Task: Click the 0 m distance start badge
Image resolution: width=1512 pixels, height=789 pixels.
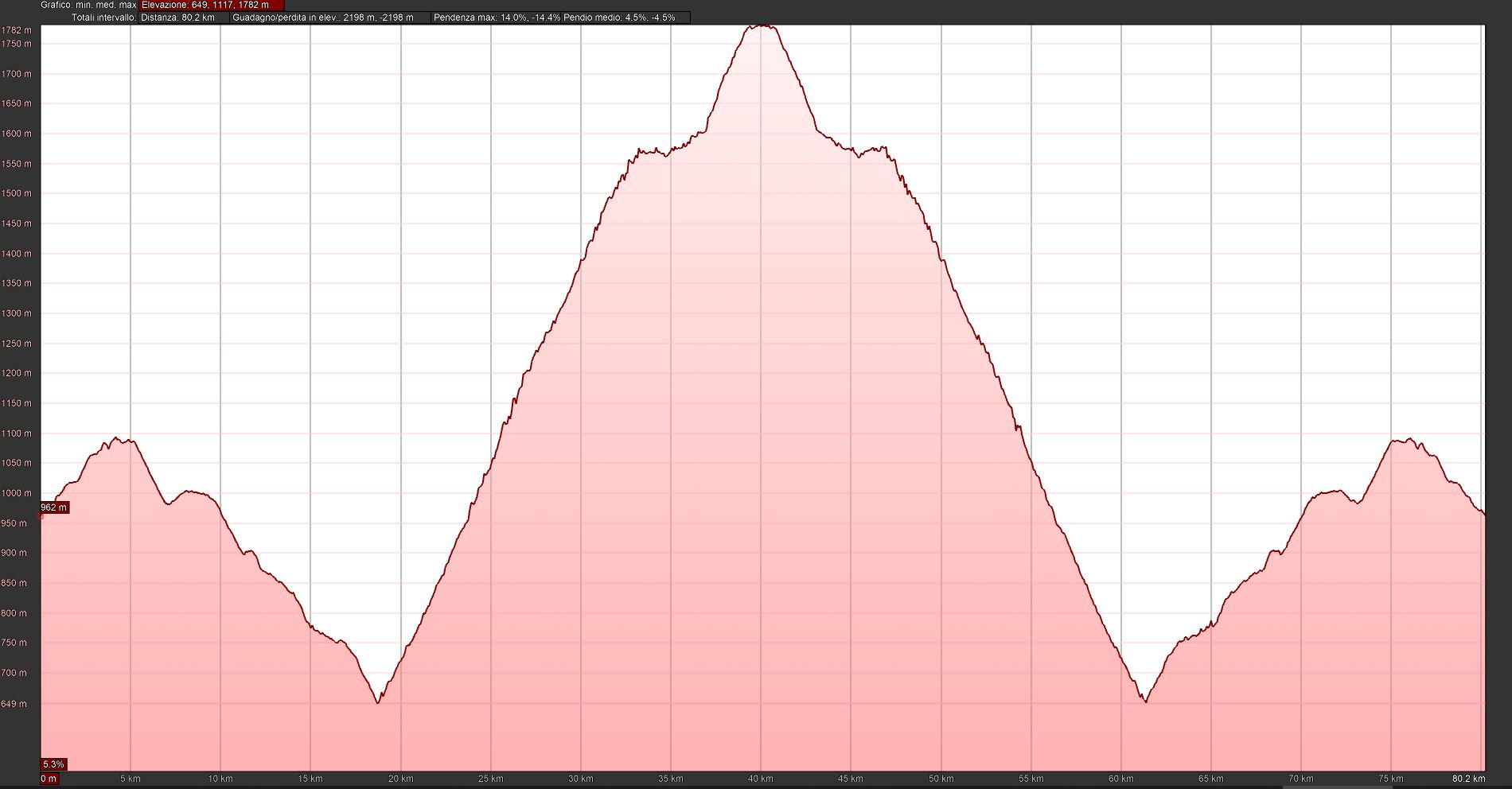Action: point(49,779)
